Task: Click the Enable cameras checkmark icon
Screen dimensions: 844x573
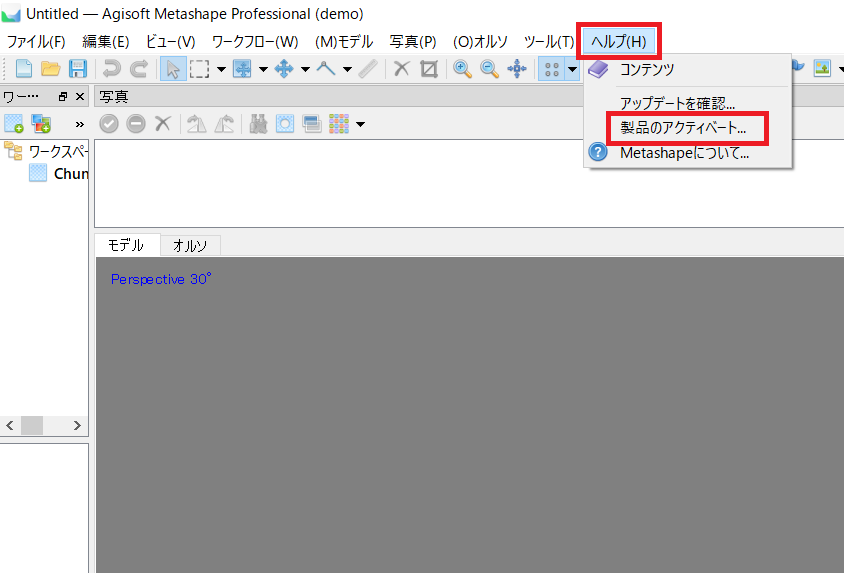Action: pos(109,124)
